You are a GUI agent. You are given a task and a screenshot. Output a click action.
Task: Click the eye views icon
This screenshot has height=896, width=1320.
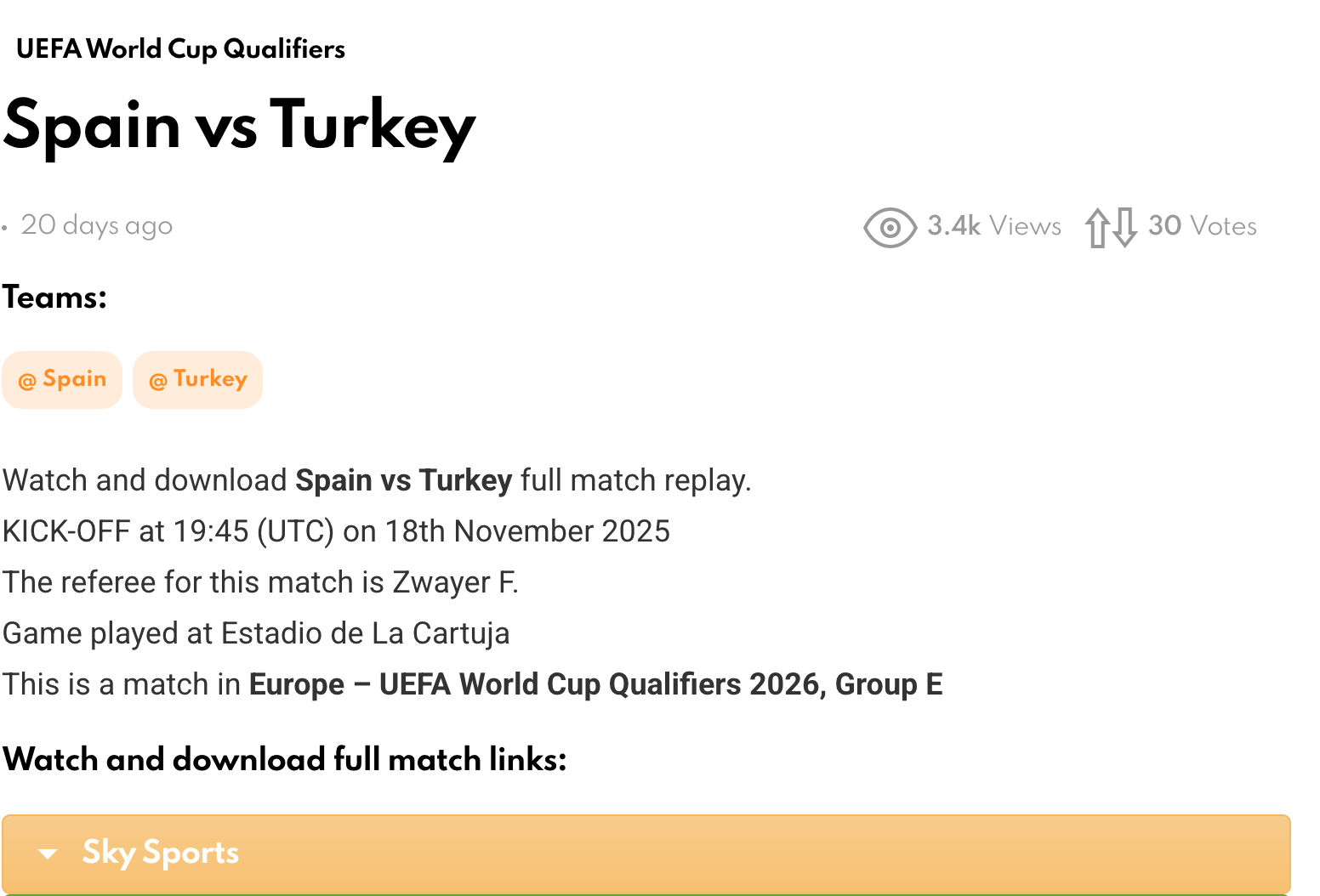[890, 228]
